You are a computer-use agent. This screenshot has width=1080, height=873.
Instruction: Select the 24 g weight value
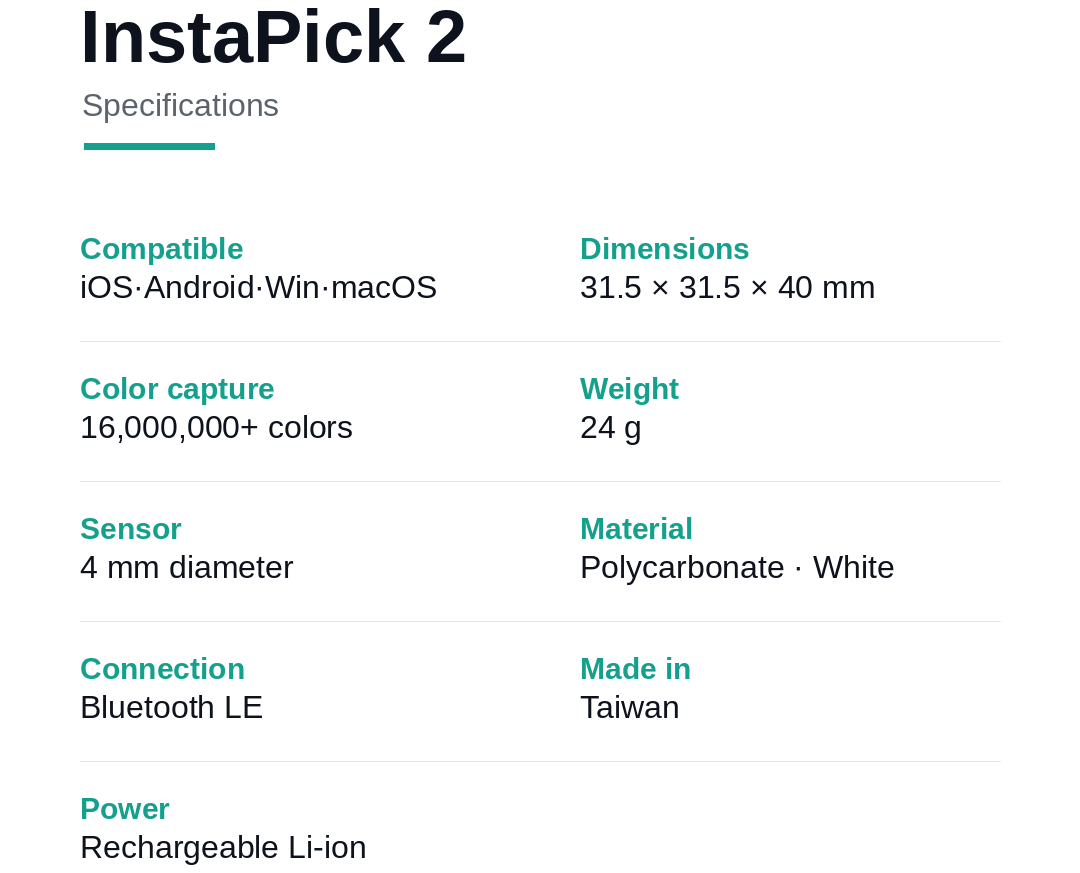(x=611, y=428)
